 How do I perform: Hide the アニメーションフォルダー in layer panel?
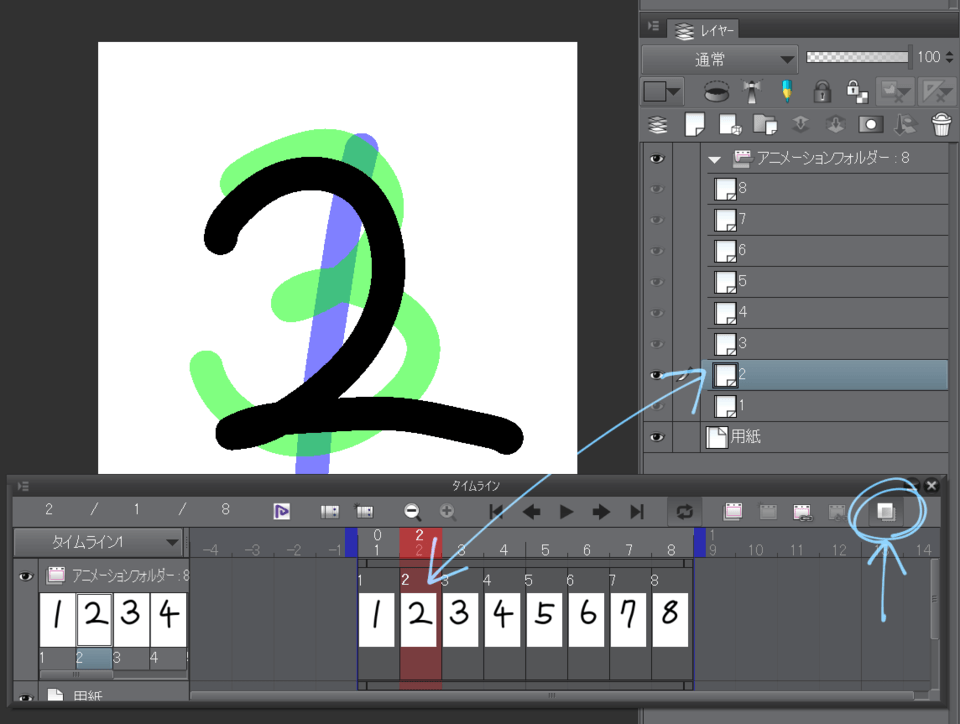(x=657, y=158)
